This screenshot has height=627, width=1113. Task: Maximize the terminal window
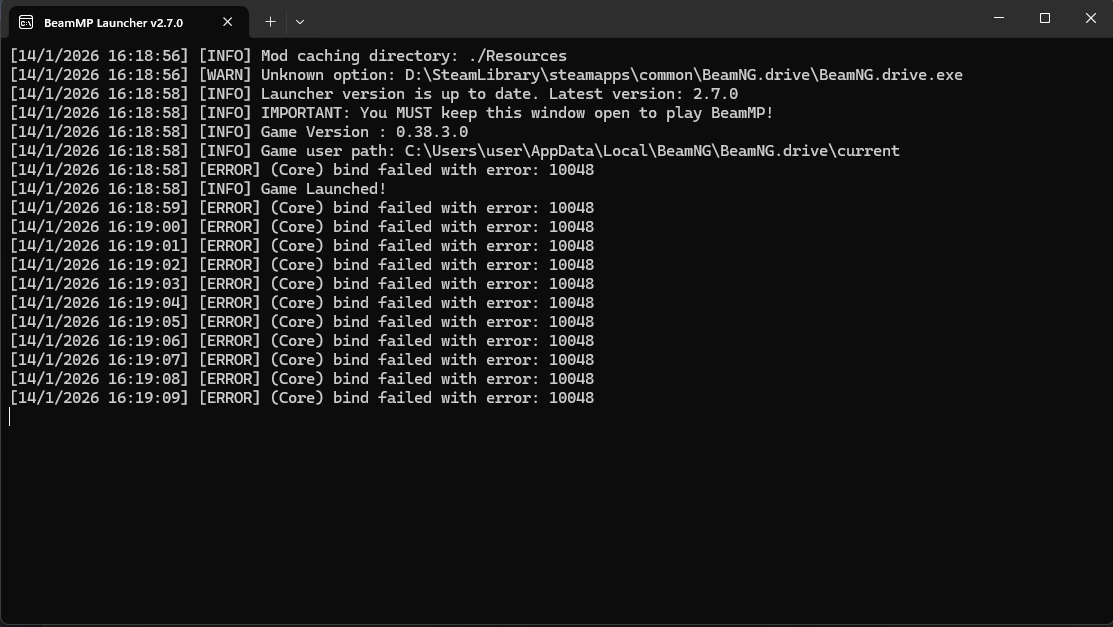[1045, 18]
